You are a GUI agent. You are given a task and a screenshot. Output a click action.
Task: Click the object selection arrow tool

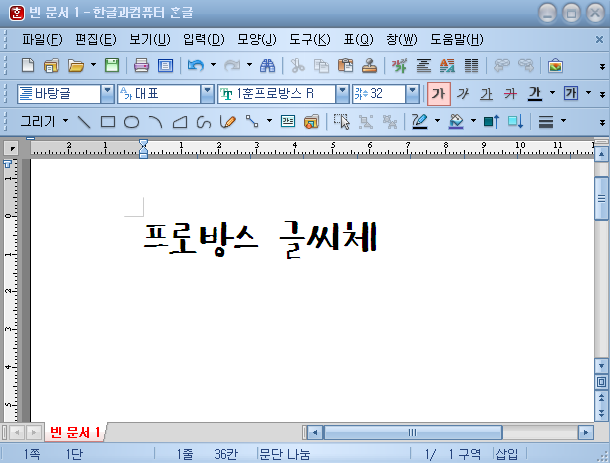pyautogui.click(x=342, y=122)
